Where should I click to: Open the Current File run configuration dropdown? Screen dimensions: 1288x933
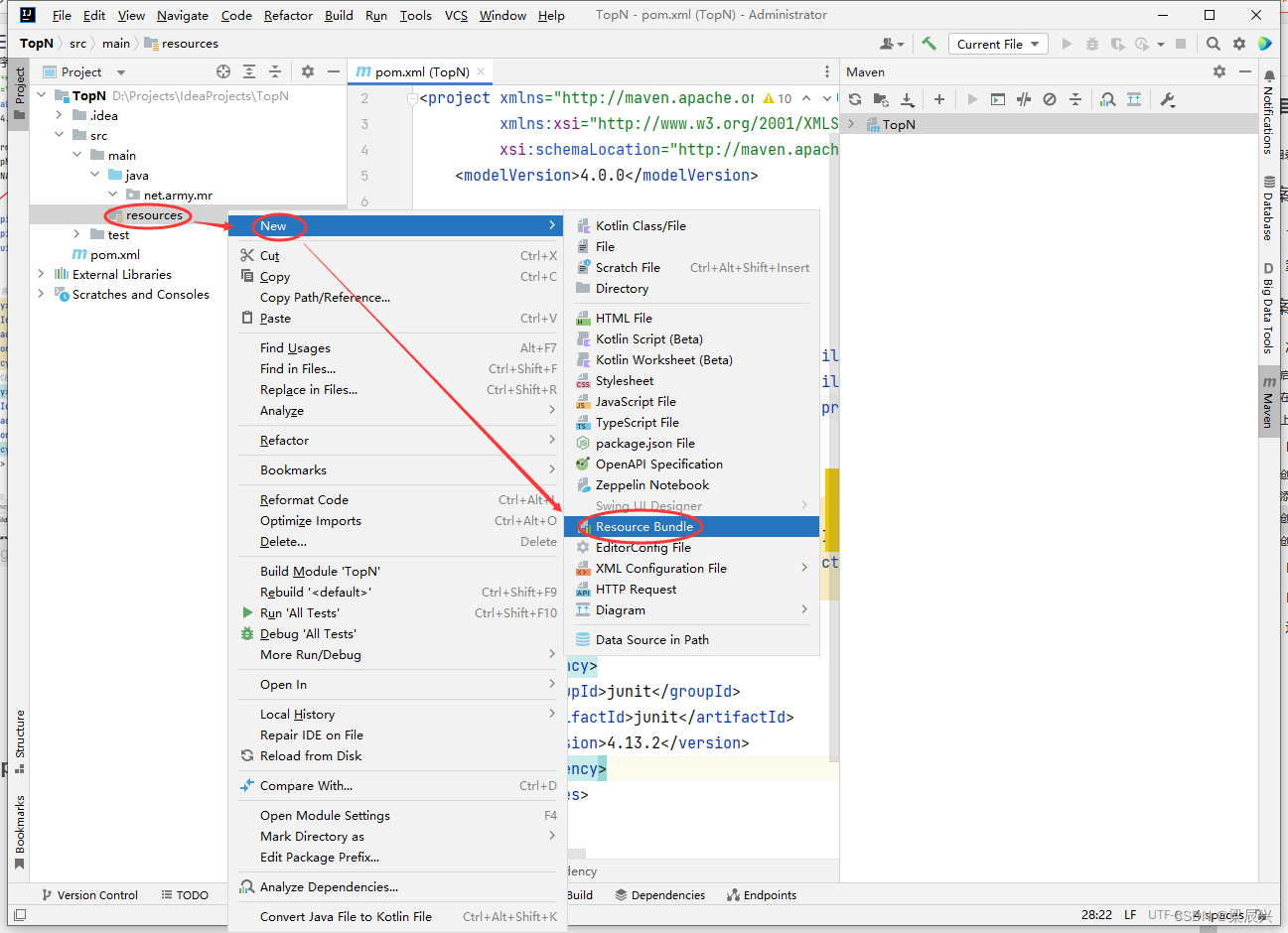(x=998, y=44)
